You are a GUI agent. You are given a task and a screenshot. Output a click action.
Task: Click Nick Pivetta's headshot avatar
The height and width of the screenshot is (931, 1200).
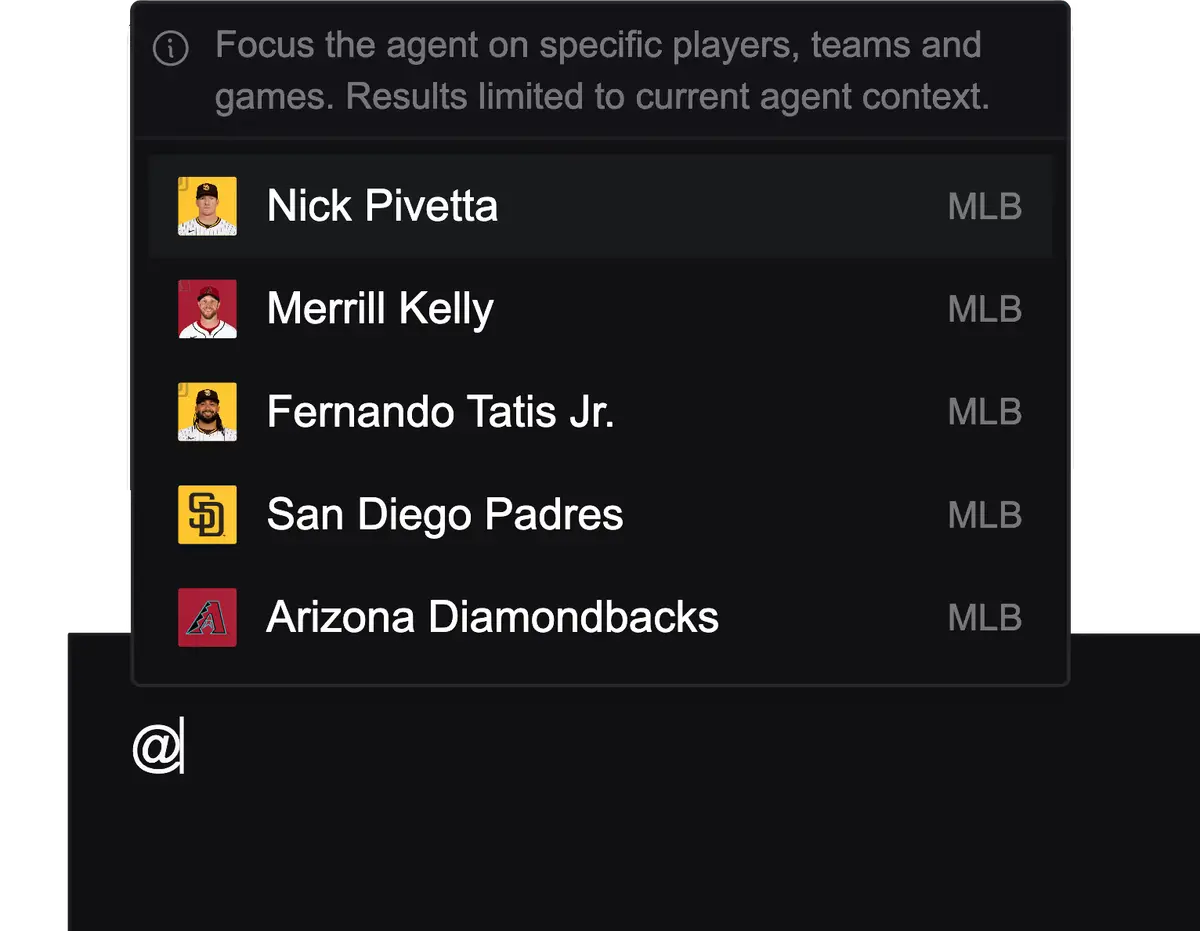coord(207,206)
